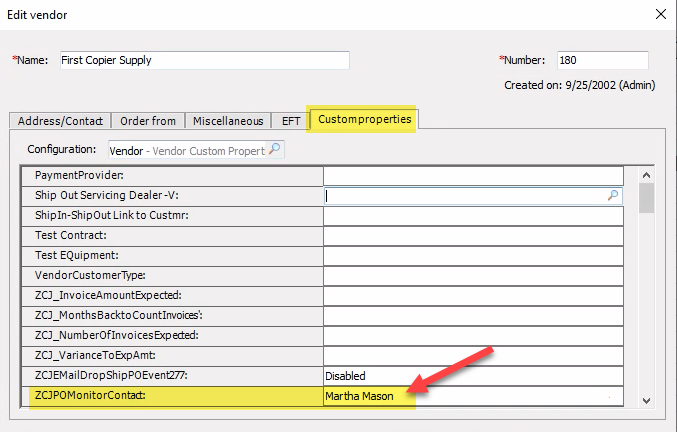Select the ShipIn-ShipOut Link to Custmr label
677x432 pixels.
point(112,215)
